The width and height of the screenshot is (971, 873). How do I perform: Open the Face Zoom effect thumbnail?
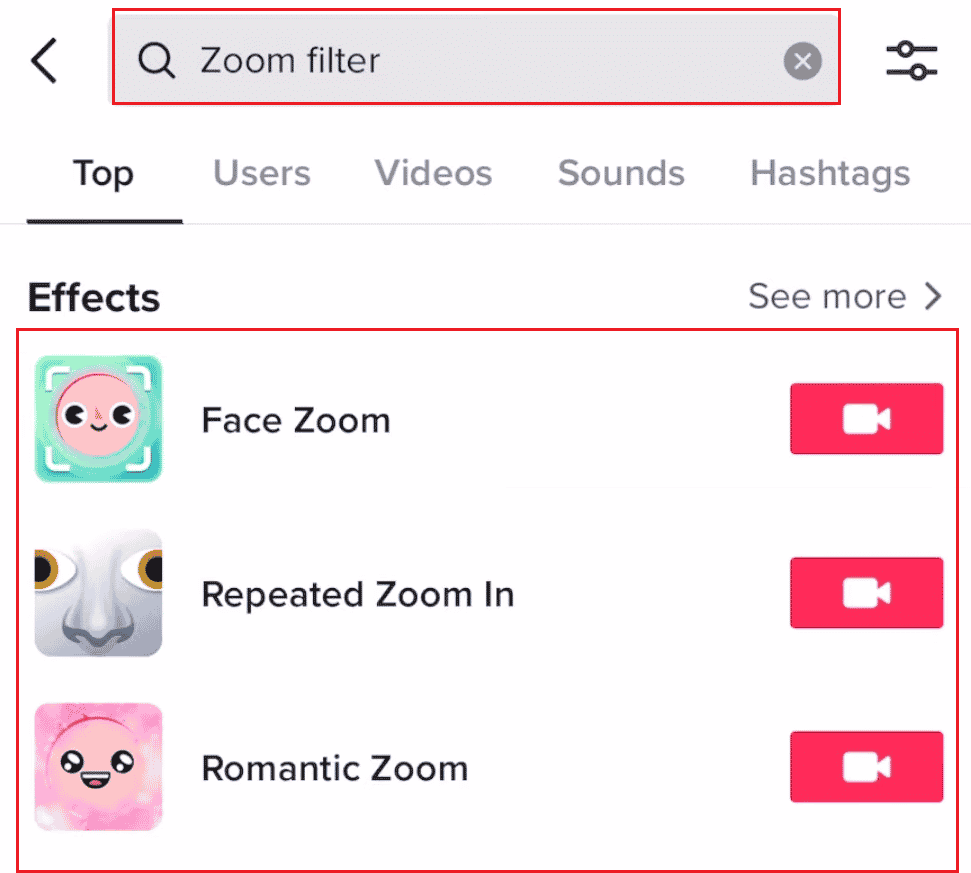coord(98,419)
